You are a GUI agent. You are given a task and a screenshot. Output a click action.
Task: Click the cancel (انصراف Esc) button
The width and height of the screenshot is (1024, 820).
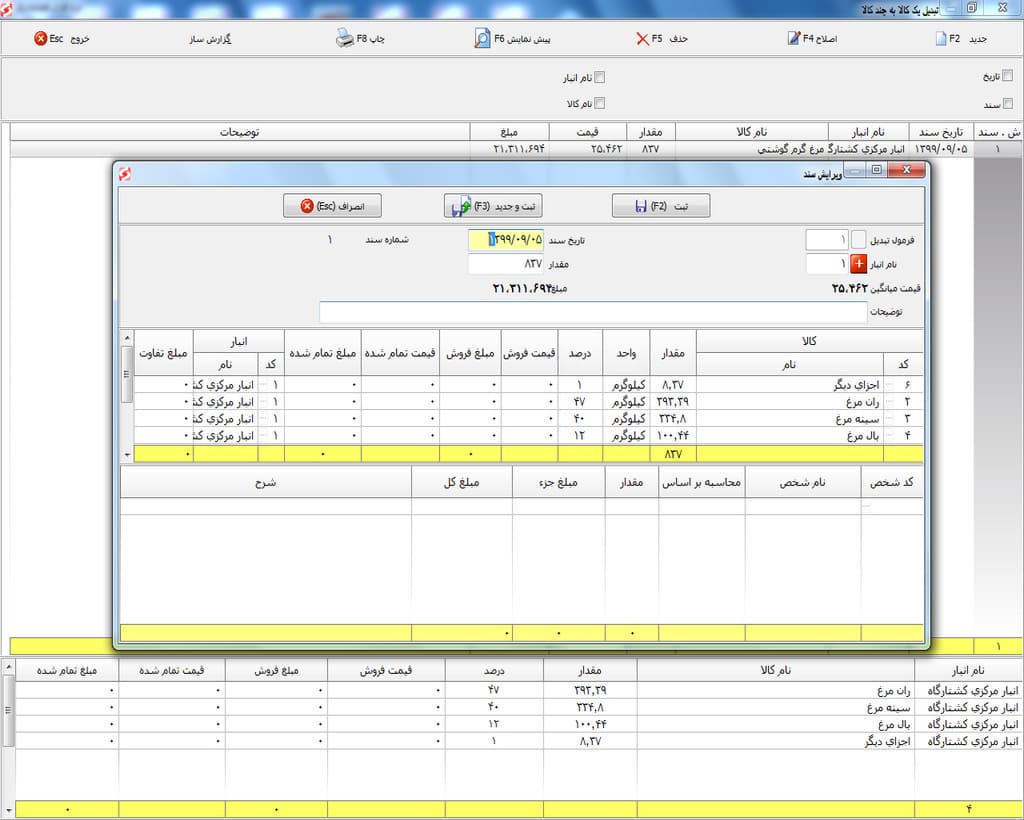(332, 206)
